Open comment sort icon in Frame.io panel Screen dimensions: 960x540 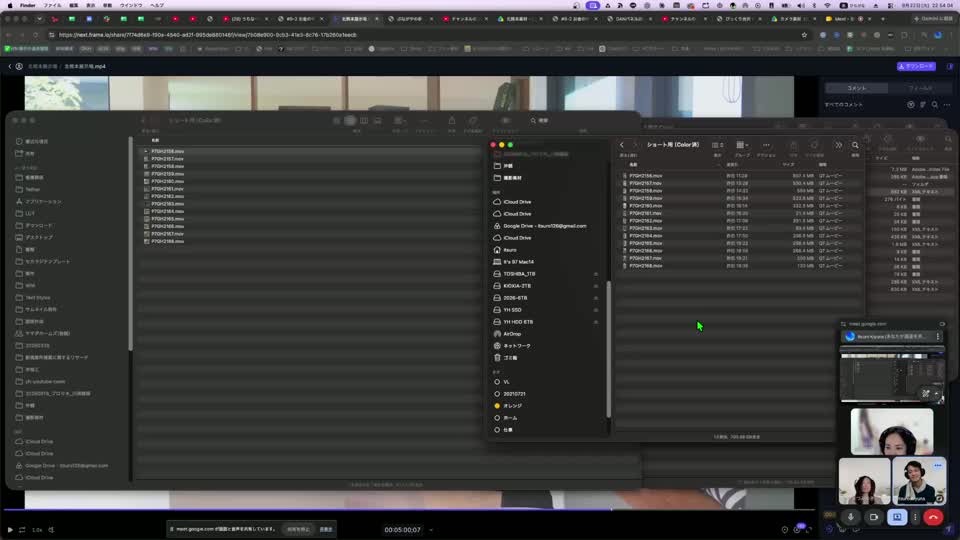point(923,105)
